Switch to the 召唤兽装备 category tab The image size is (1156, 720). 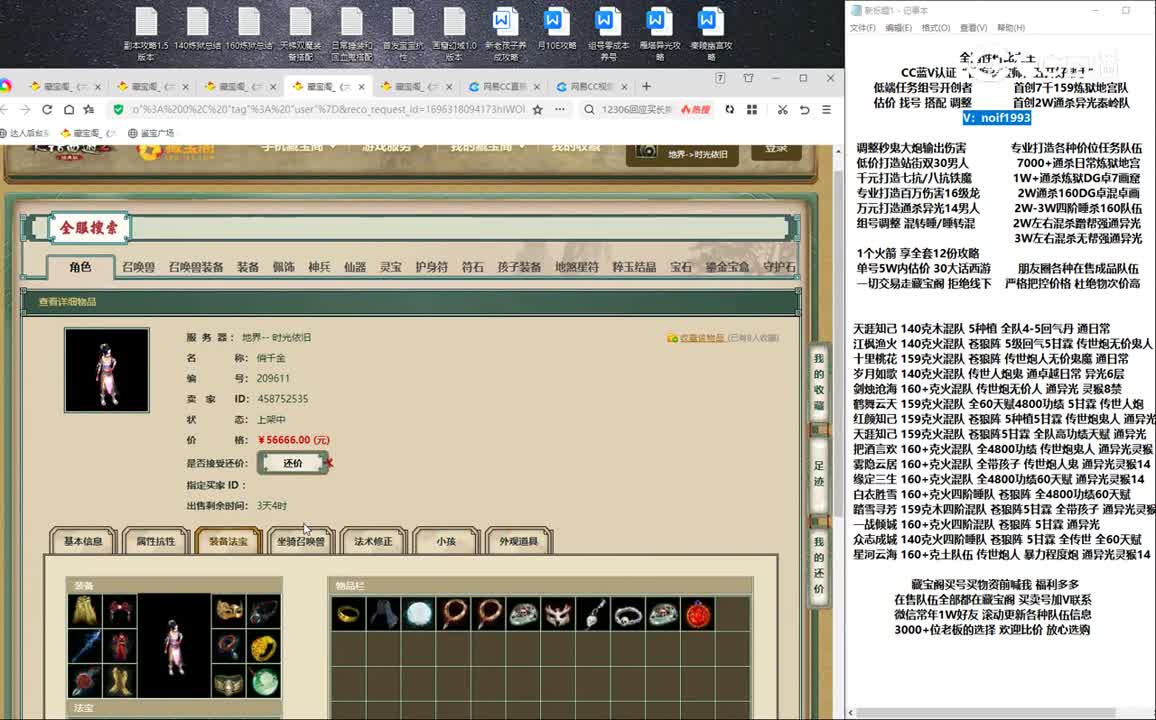point(195,267)
